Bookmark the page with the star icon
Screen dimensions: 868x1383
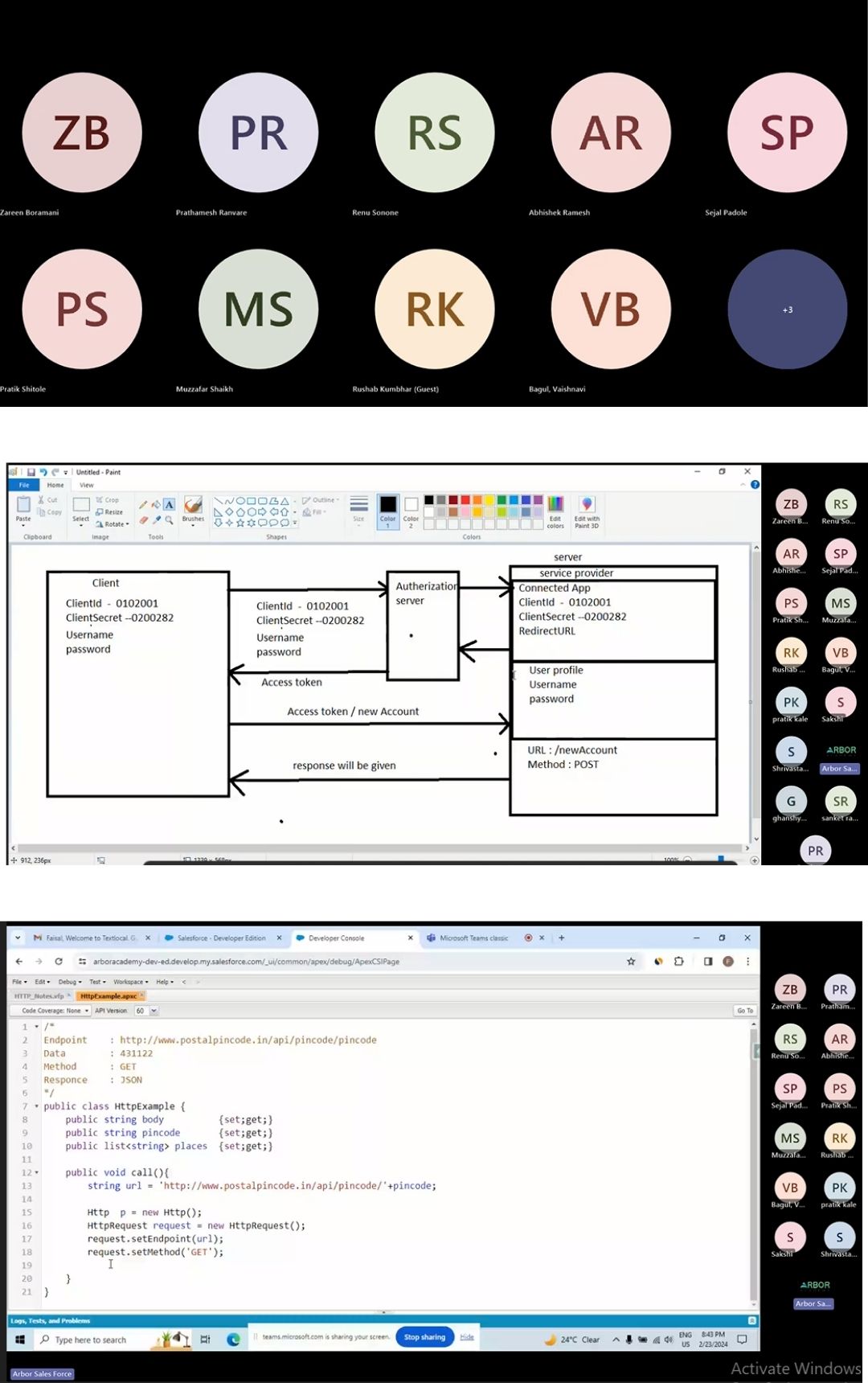631,961
